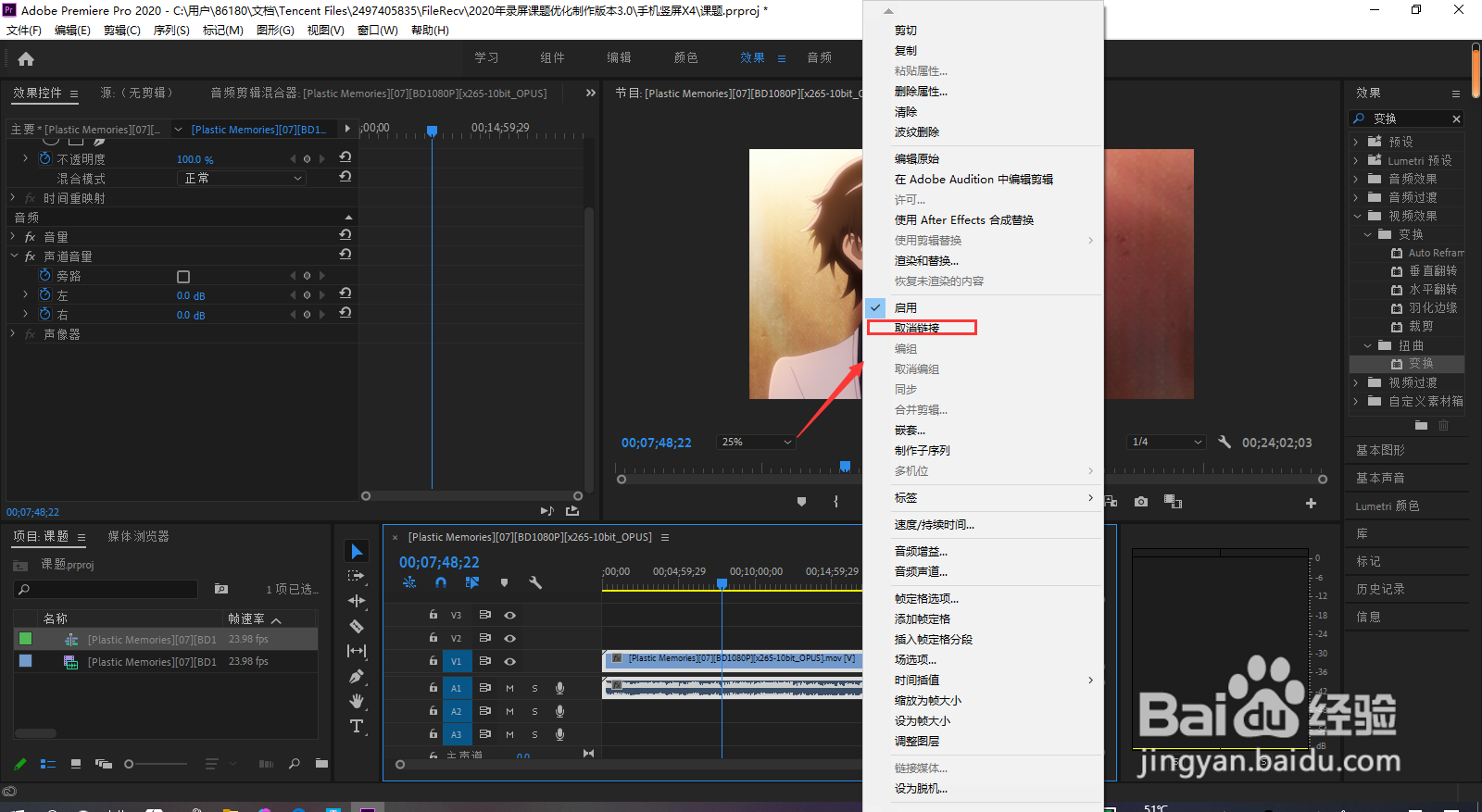The height and width of the screenshot is (812, 1482).
Task: Open the File menu
Action: click(x=23, y=30)
